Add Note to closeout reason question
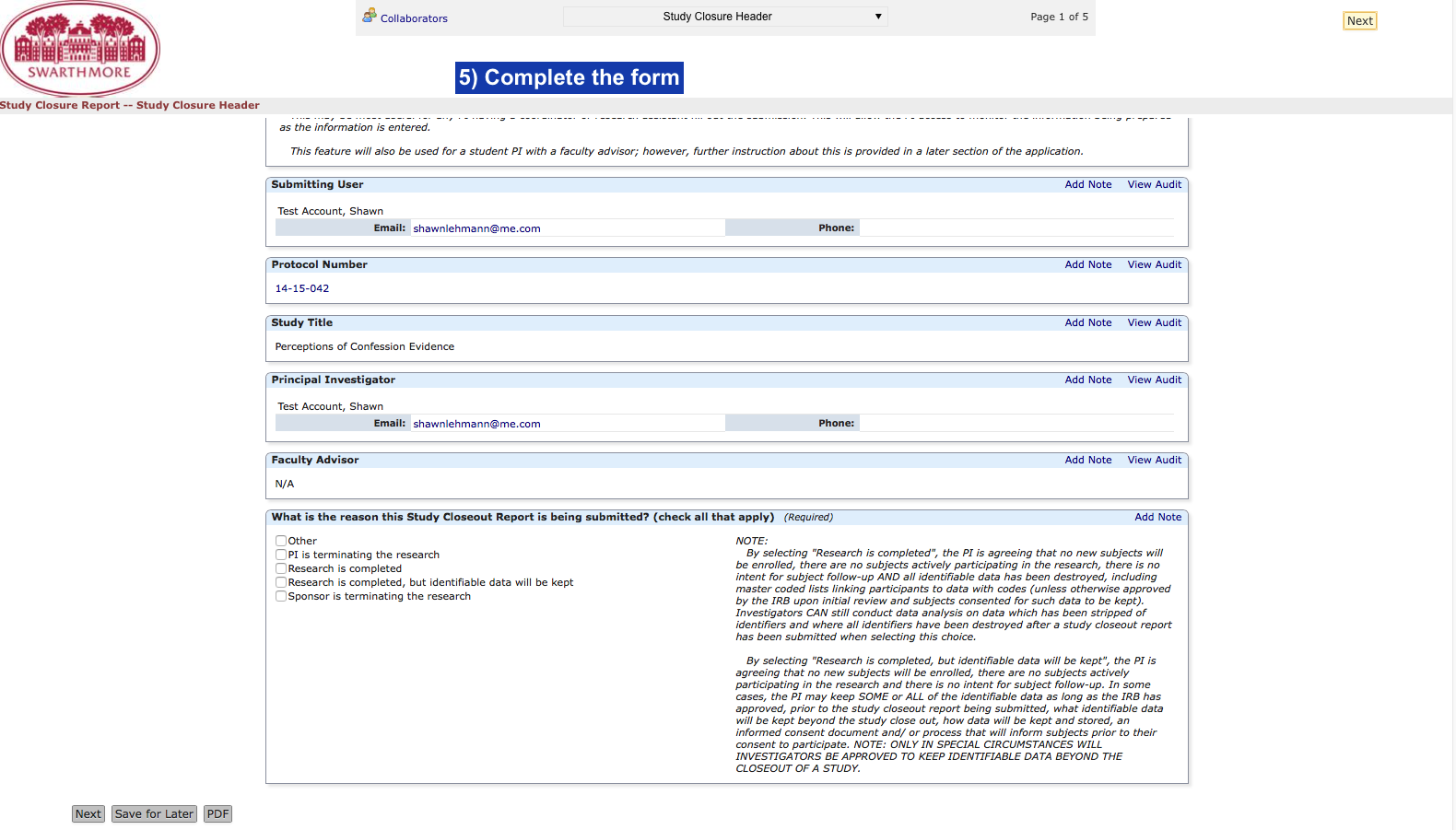This screenshot has width=1456, height=830. (x=1157, y=518)
